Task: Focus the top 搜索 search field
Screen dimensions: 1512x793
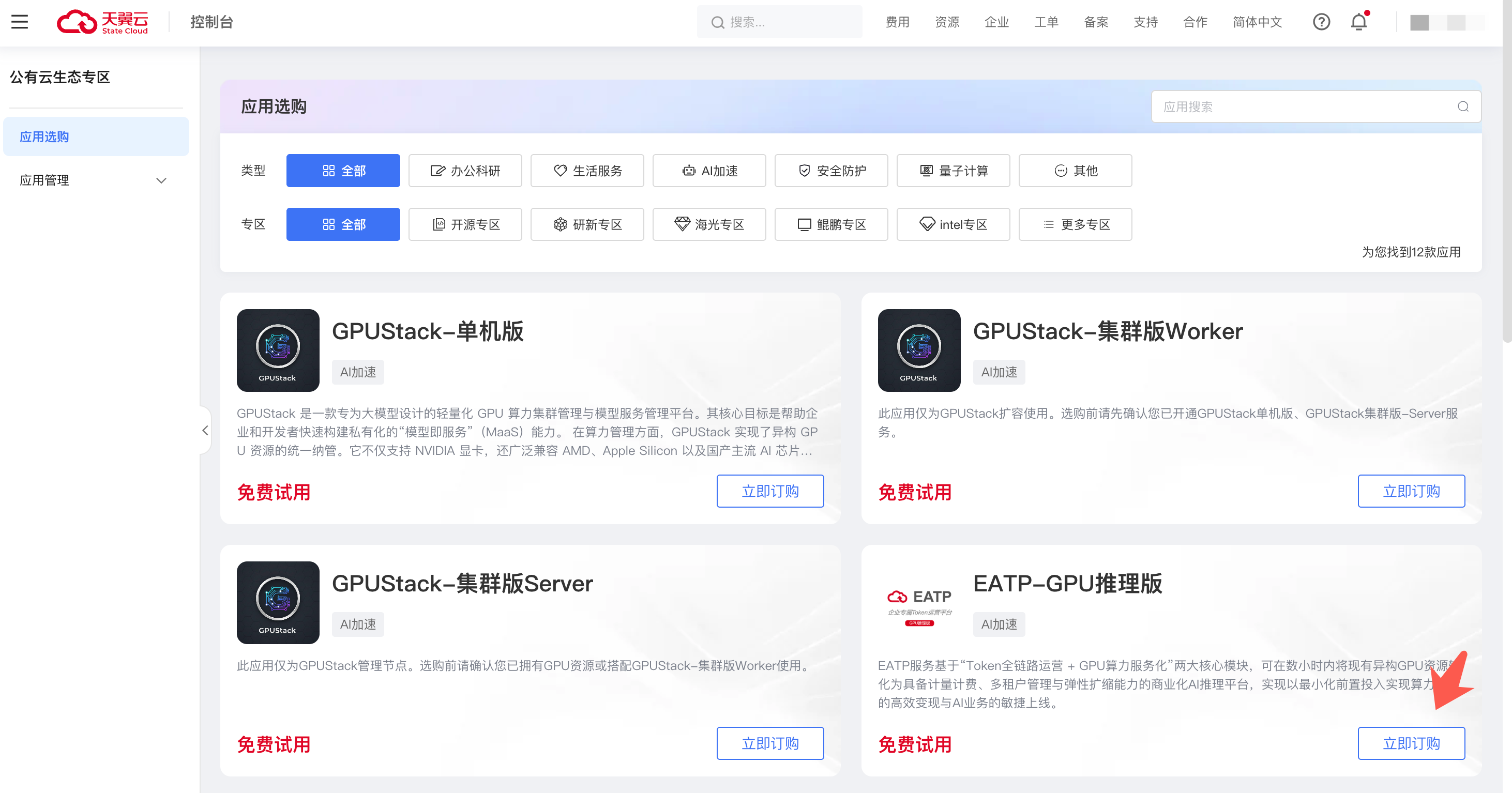Action: pos(779,22)
